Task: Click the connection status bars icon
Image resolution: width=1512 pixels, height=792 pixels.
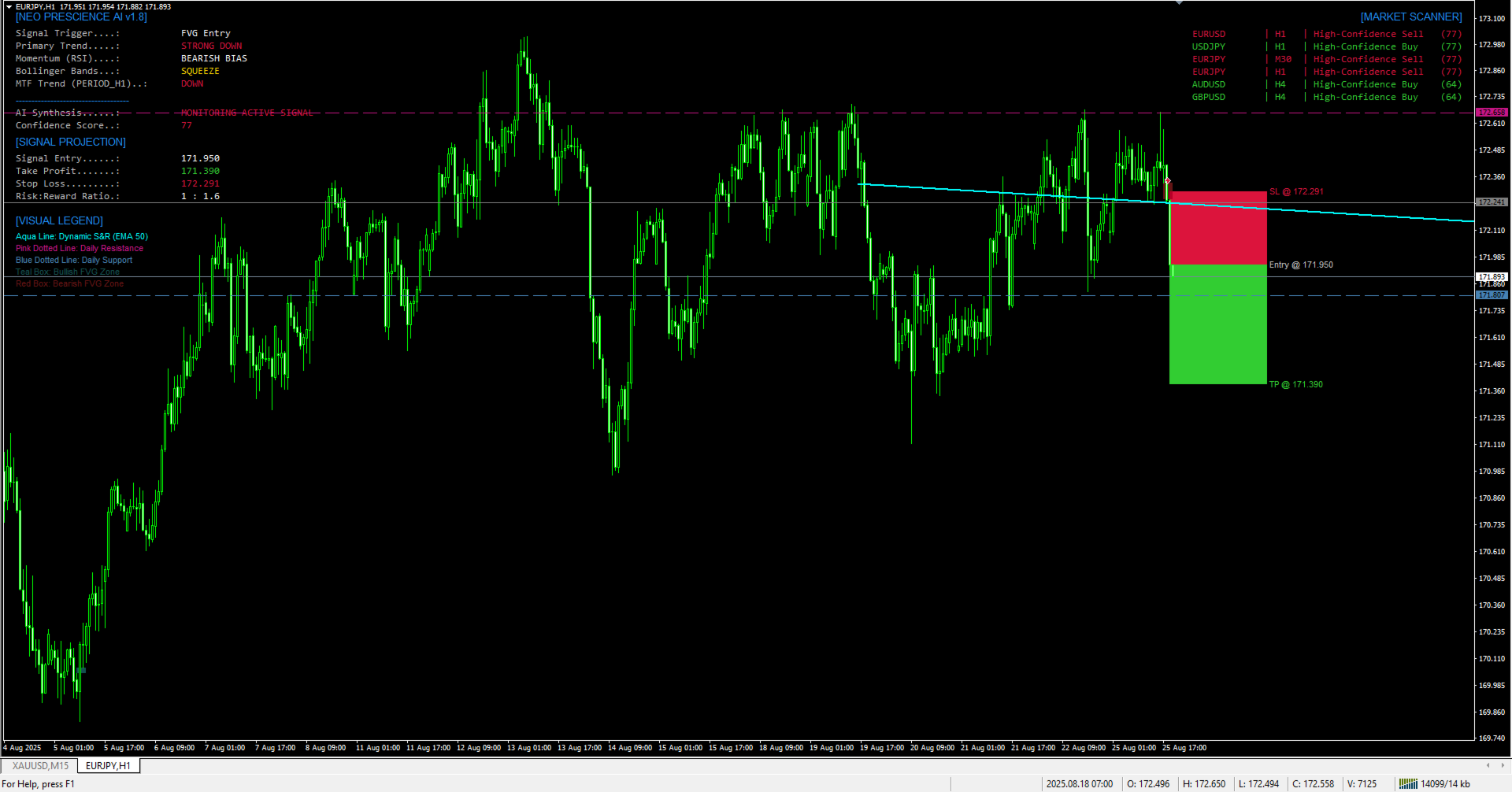Action: click(x=1408, y=784)
